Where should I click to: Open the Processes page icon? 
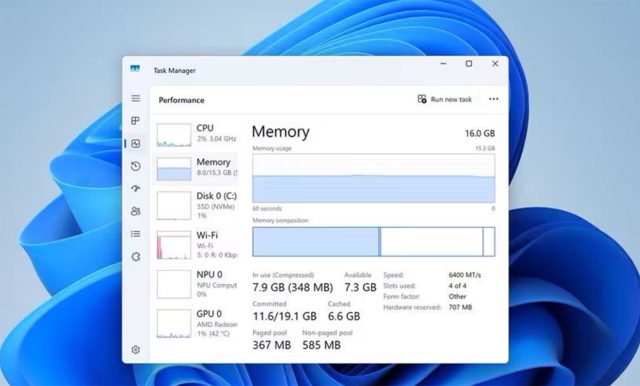(x=136, y=121)
